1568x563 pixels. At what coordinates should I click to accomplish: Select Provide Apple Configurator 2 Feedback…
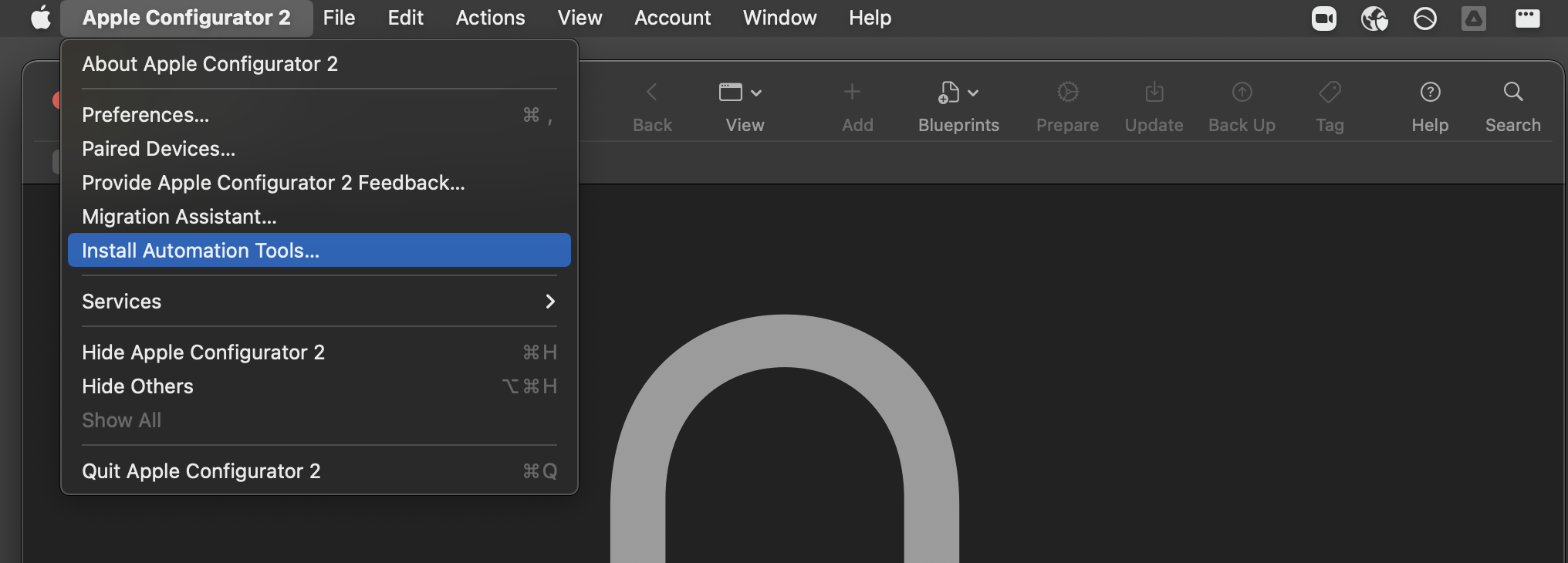pyautogui.click(x=319, y=183)
